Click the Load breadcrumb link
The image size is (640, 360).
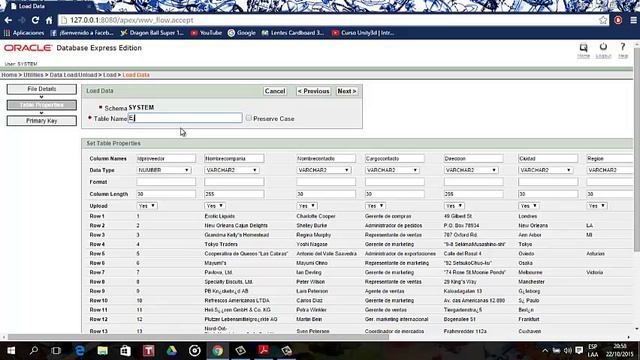click(109, 75)
